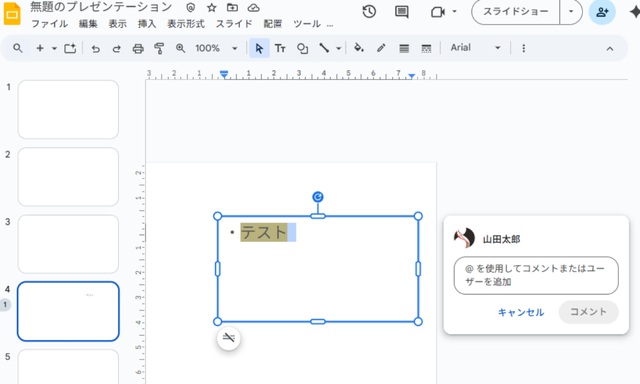The width and height of the screenshot is (640, 384).
Task: Select slide 4 thumbnail
Action: coord(68,311)
